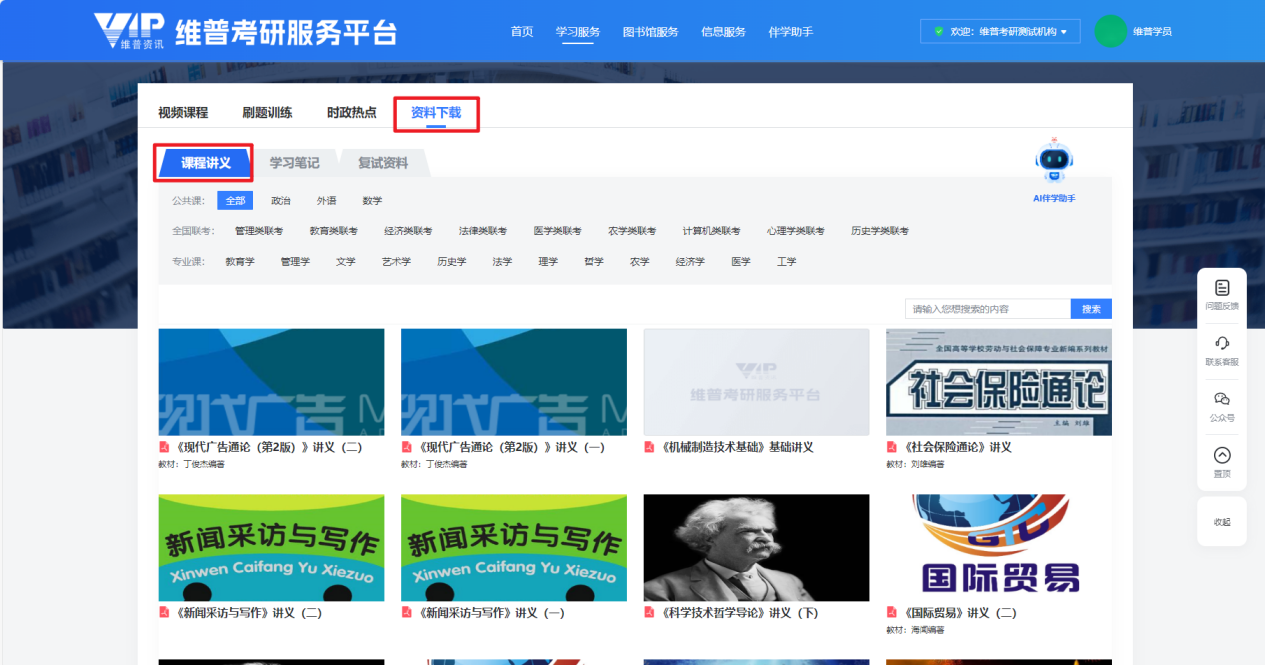The image size is (1265, 665).
Task: Select the 全部 filter under 公共课
Action: tap(235, 201)
